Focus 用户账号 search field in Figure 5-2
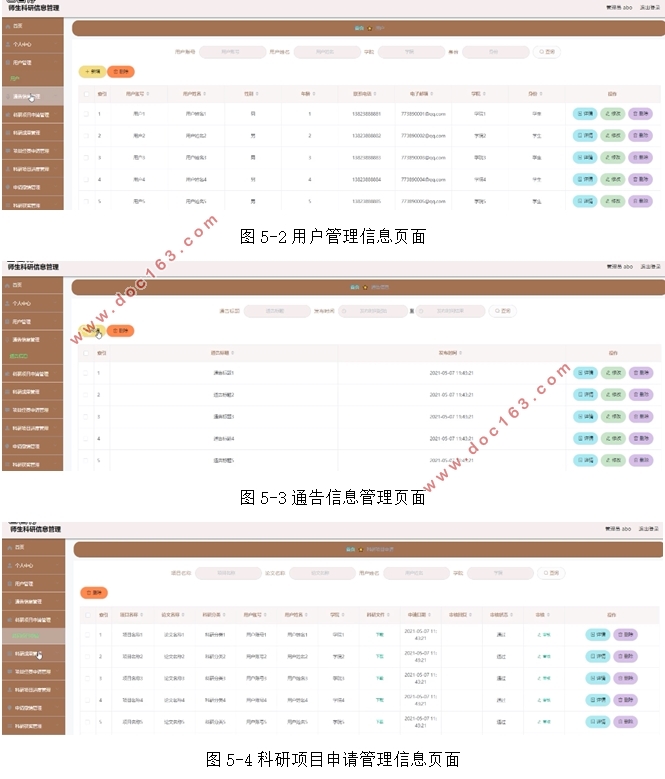 coord(232,52)
